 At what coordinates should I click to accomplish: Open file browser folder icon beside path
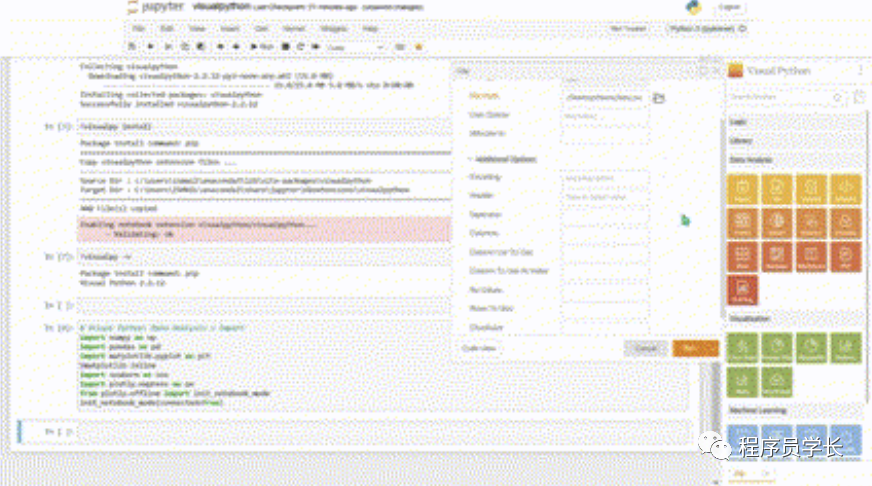tap(659, 98)
